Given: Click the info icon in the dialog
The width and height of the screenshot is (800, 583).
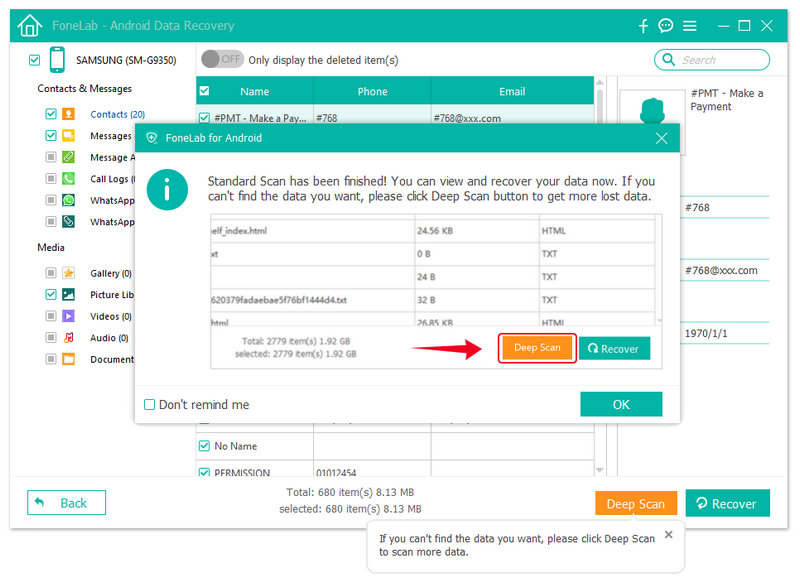Looking at the screenshot, I should coord(167,190).
